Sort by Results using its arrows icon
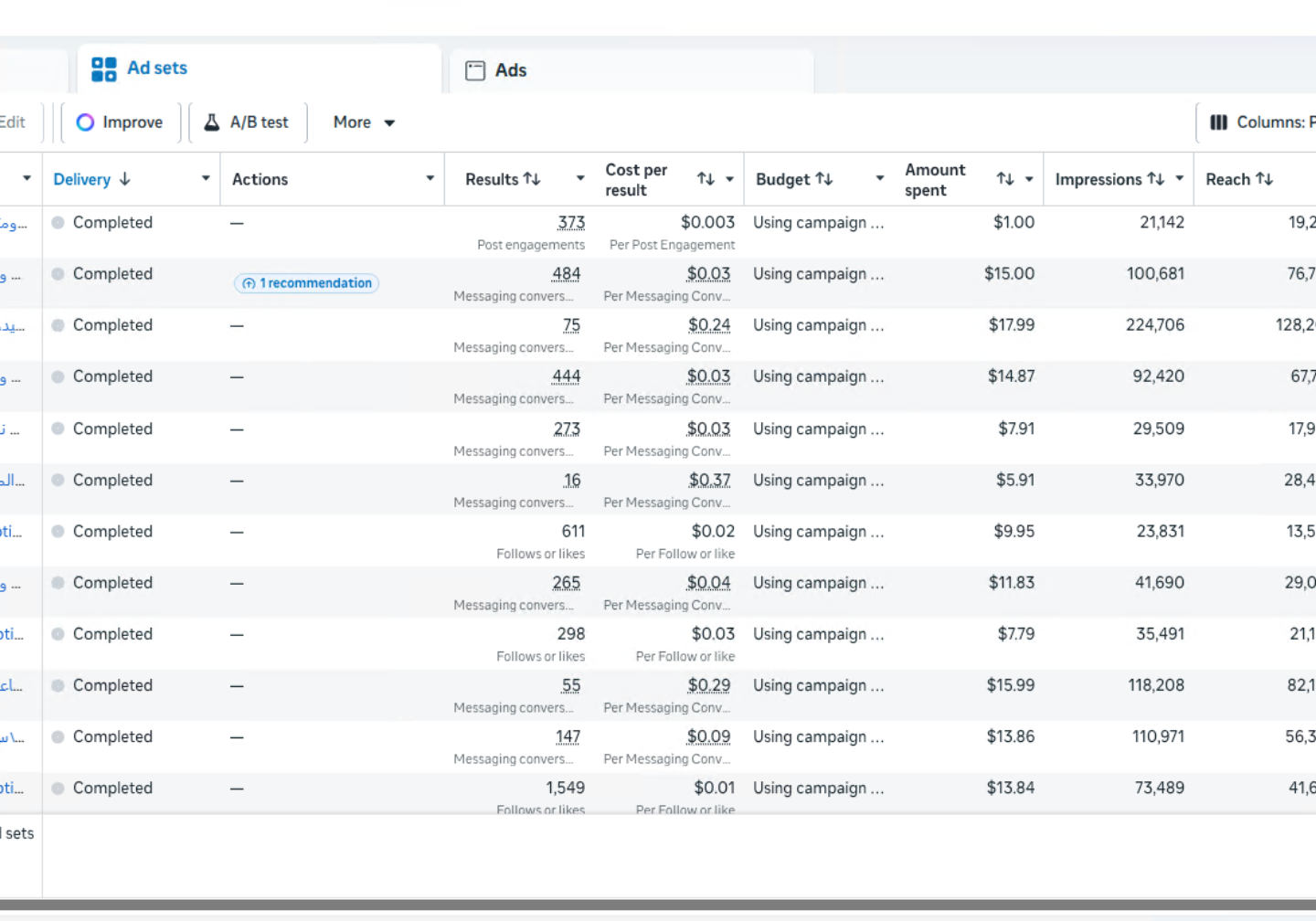The image size is (1316, 921). [x=532, y=179]
